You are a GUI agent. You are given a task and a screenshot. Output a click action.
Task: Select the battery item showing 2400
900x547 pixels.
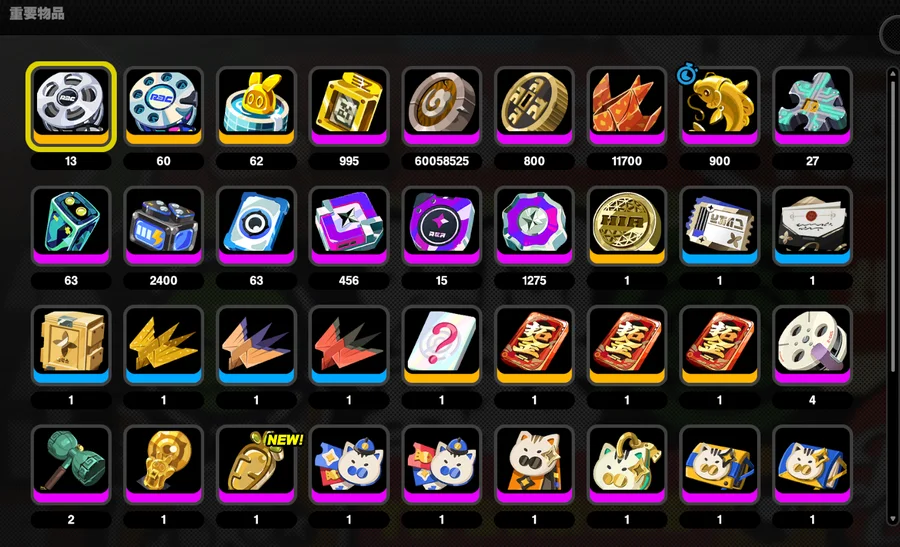tap(164, 226)
